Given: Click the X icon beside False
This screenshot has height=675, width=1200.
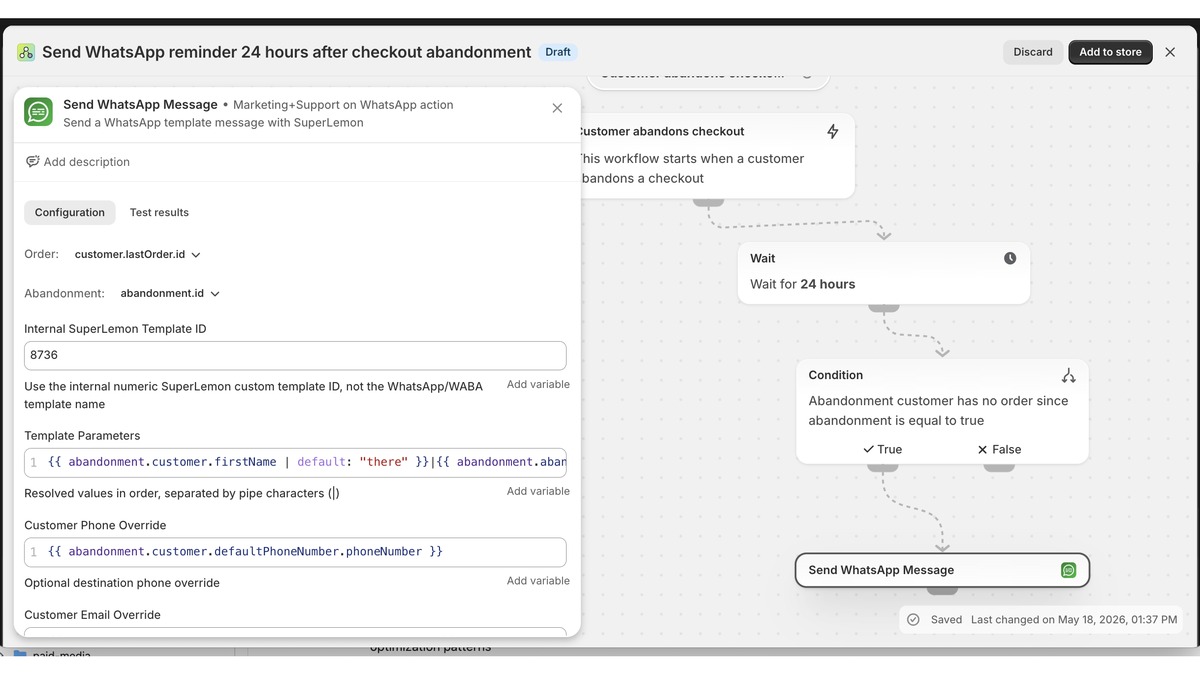Looking at the screenshot, I should pyautogui.click(x=982, y=449).
